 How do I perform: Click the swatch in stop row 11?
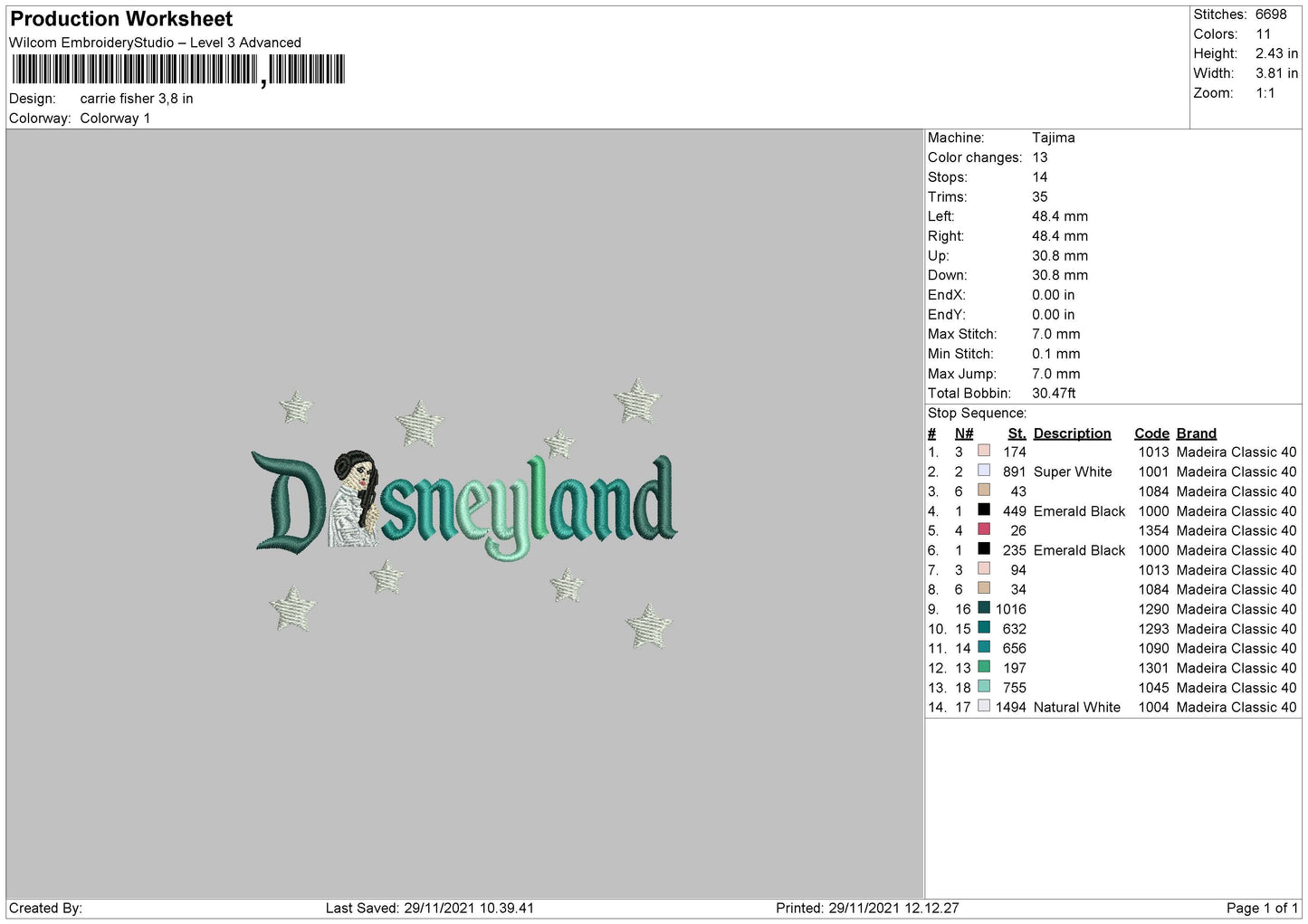coord(984,647)
